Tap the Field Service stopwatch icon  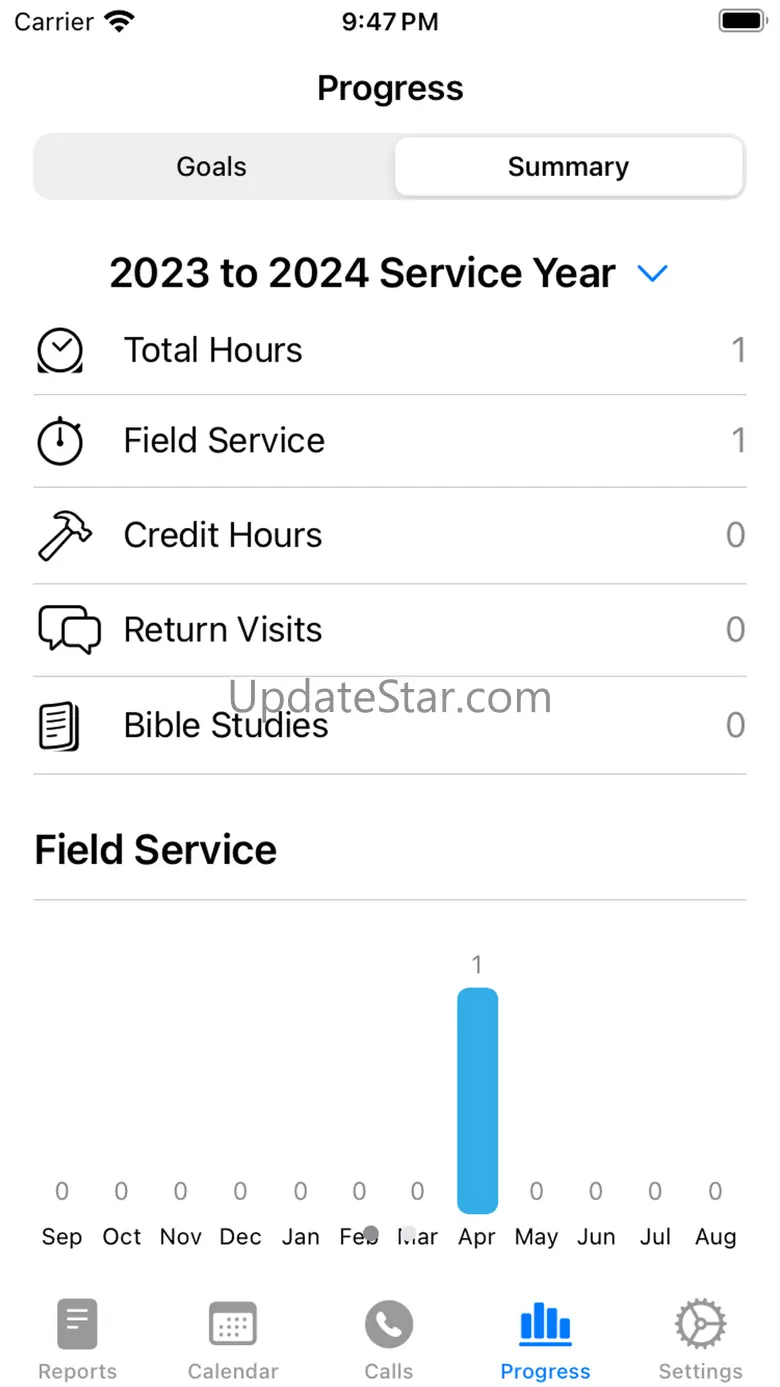pyautogui.click(x=60, y=441)
